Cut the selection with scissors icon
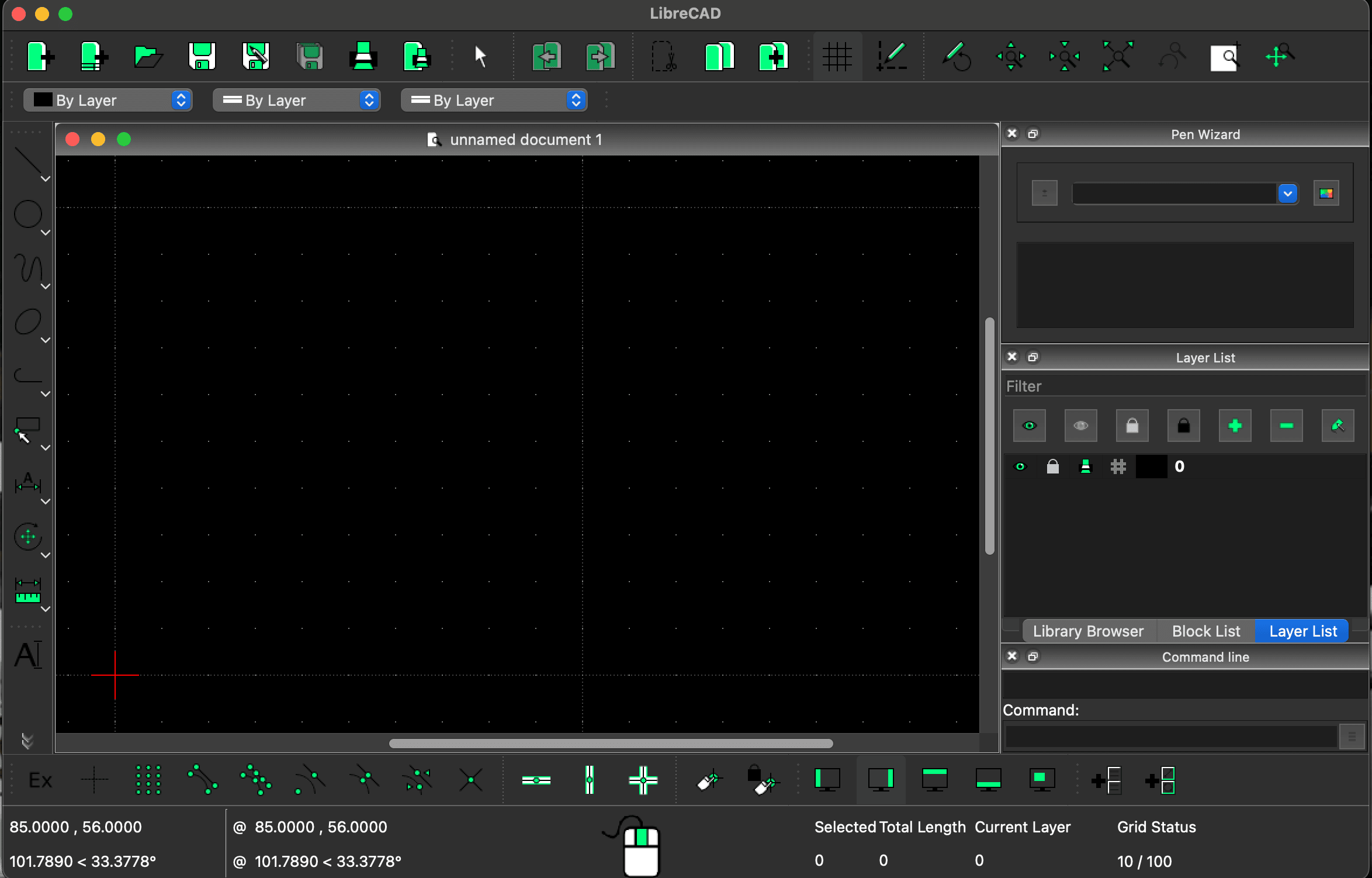The width and height of the screenshot is (1372, 878). (665, 57)
